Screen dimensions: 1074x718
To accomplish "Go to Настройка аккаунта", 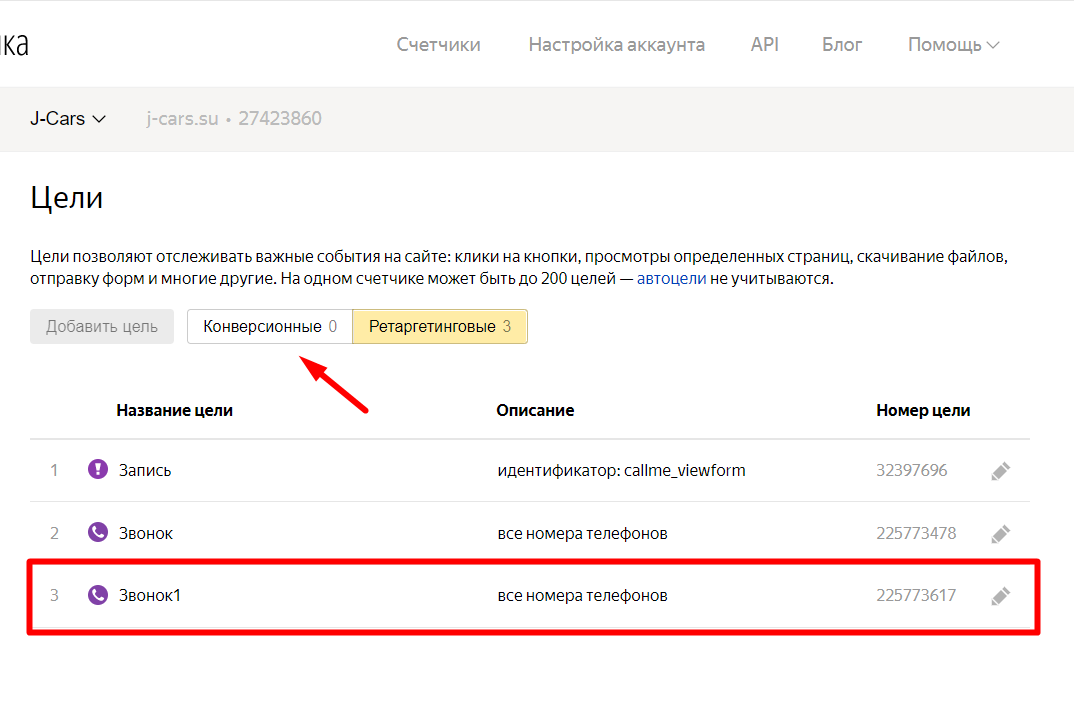I will [616, 45].
